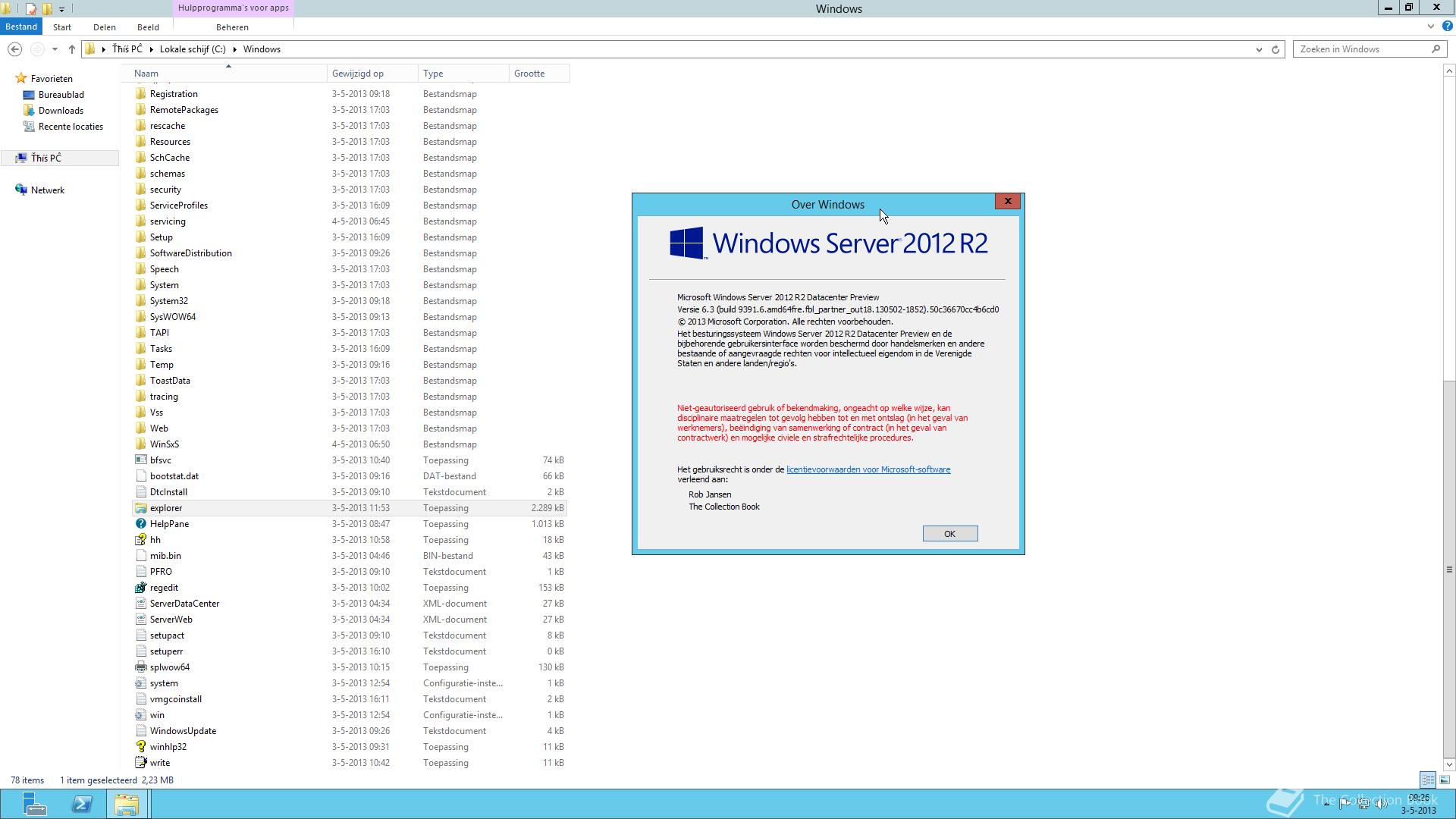Click the hh help application icon

tap(140, 540)
